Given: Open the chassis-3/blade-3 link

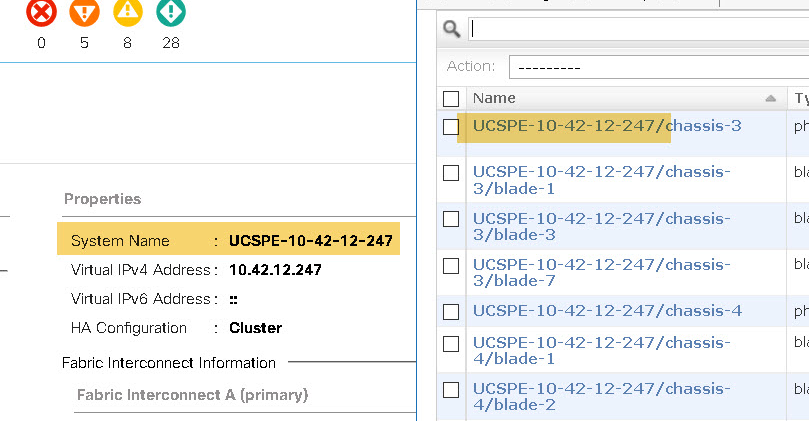Looking at the screenshot, I should tap(602, 226).
